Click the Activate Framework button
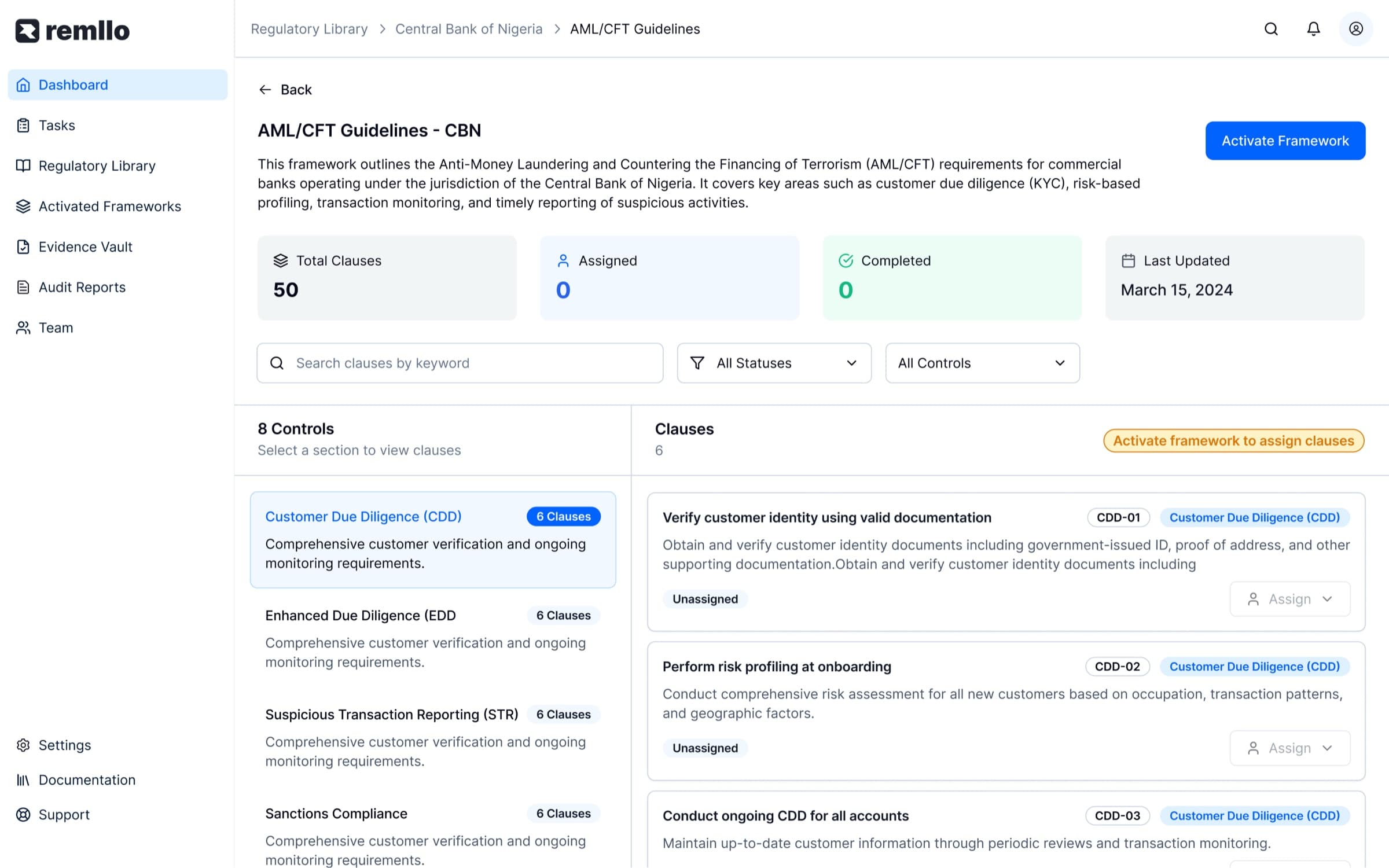The height and width of the screenshot is (868, 1389). coord(1285,141)
